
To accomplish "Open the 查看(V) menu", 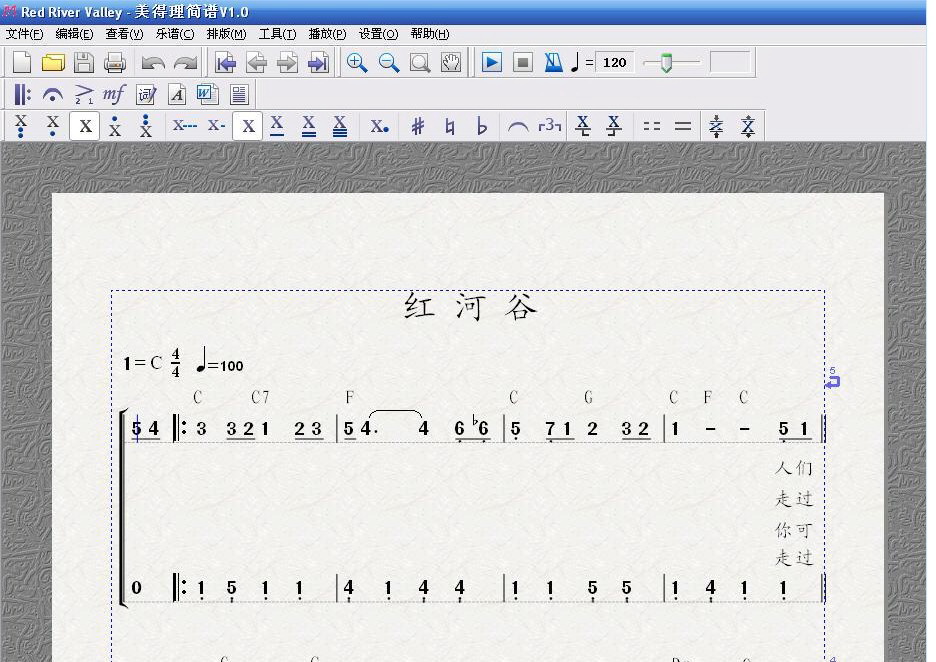I will point(125,34).
